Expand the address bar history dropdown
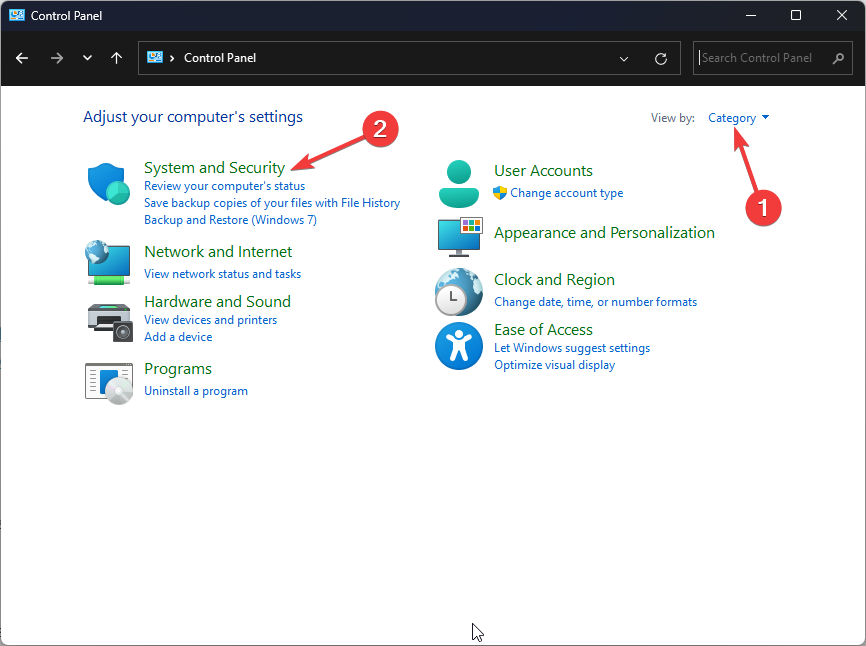866x646 pixels. pos(625,58)
